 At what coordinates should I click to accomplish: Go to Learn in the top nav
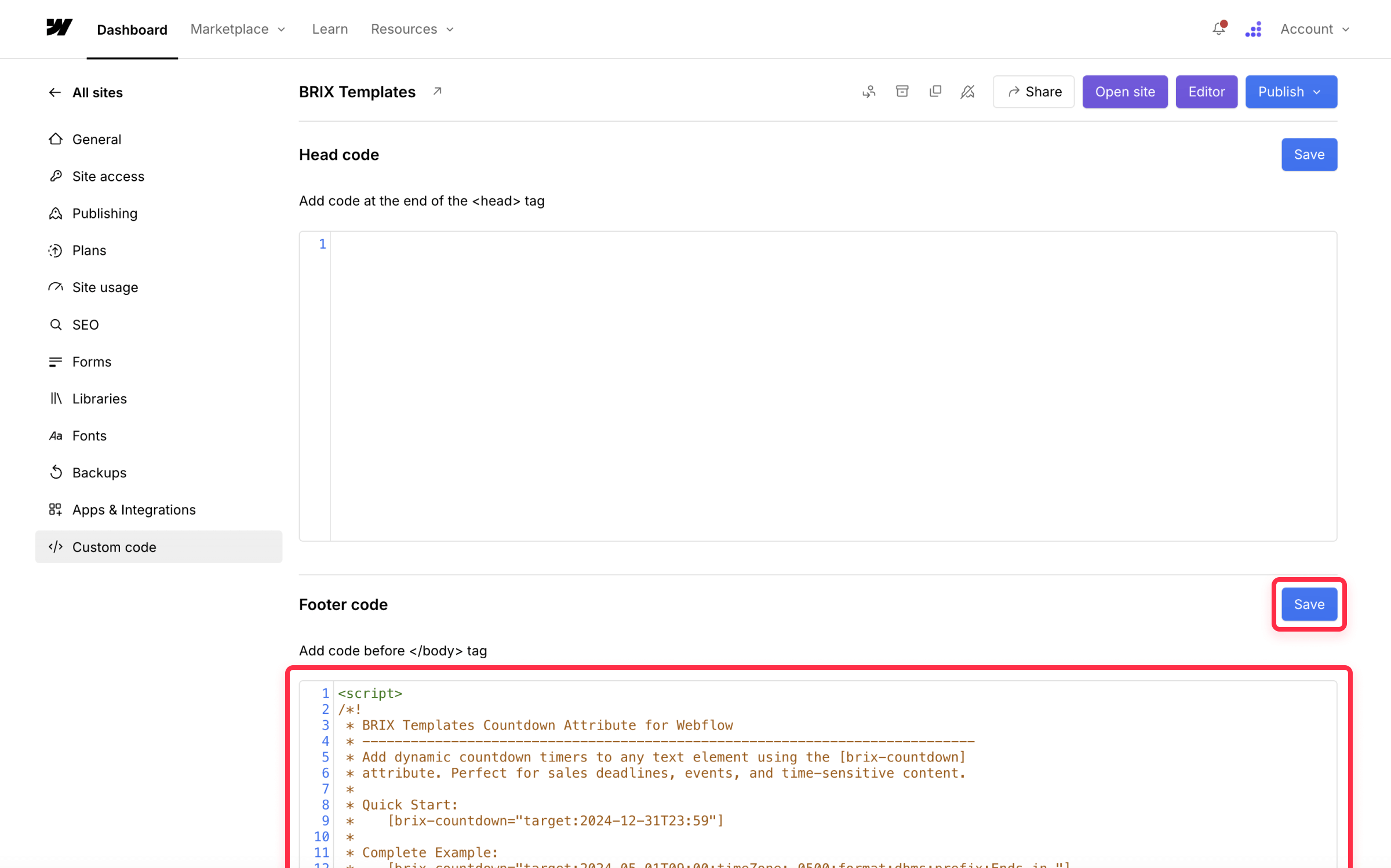(x=330, y=29)
